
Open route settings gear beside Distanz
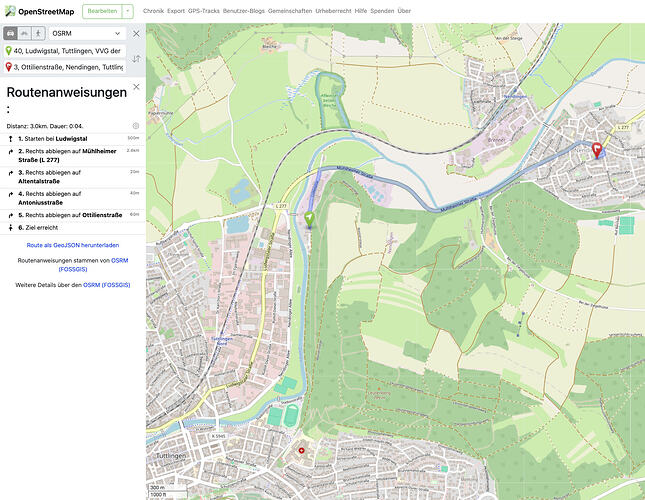pyautogui.click(x=136, y=126)
